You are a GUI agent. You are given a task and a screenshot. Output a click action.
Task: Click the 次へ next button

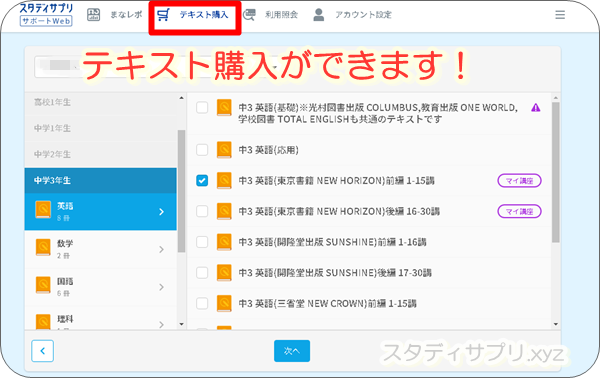click(x=292, y=351)
